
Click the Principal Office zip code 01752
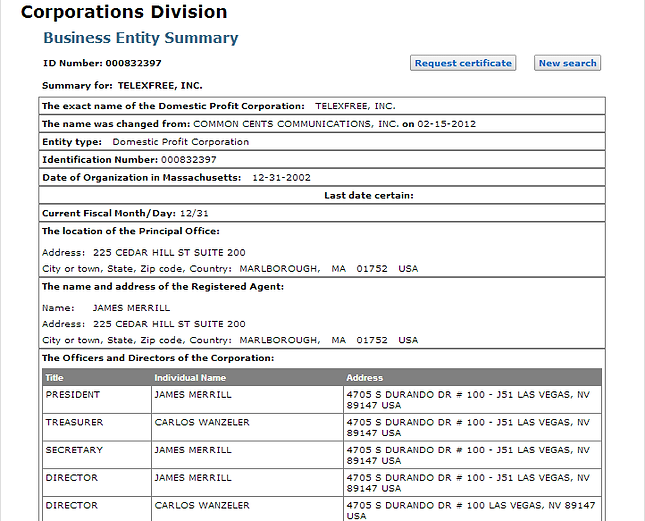372,269
